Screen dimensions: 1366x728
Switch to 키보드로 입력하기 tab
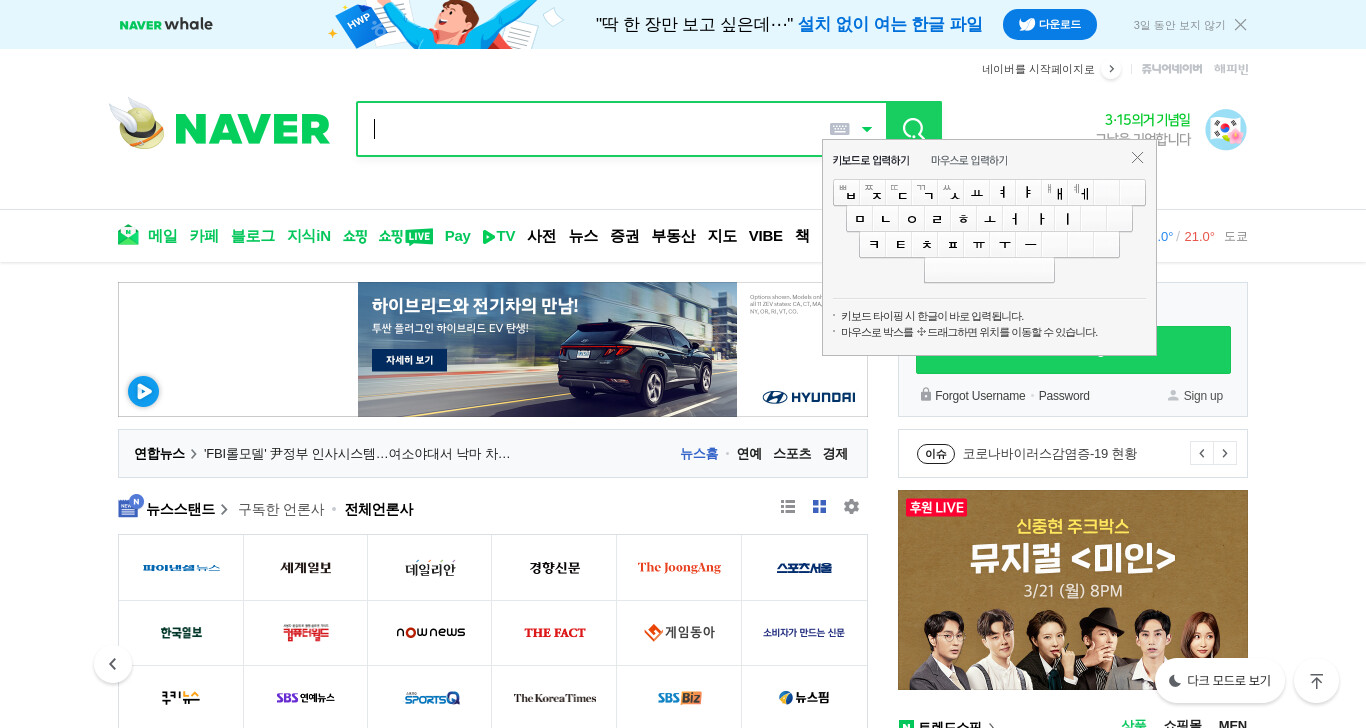click(871, 160)
